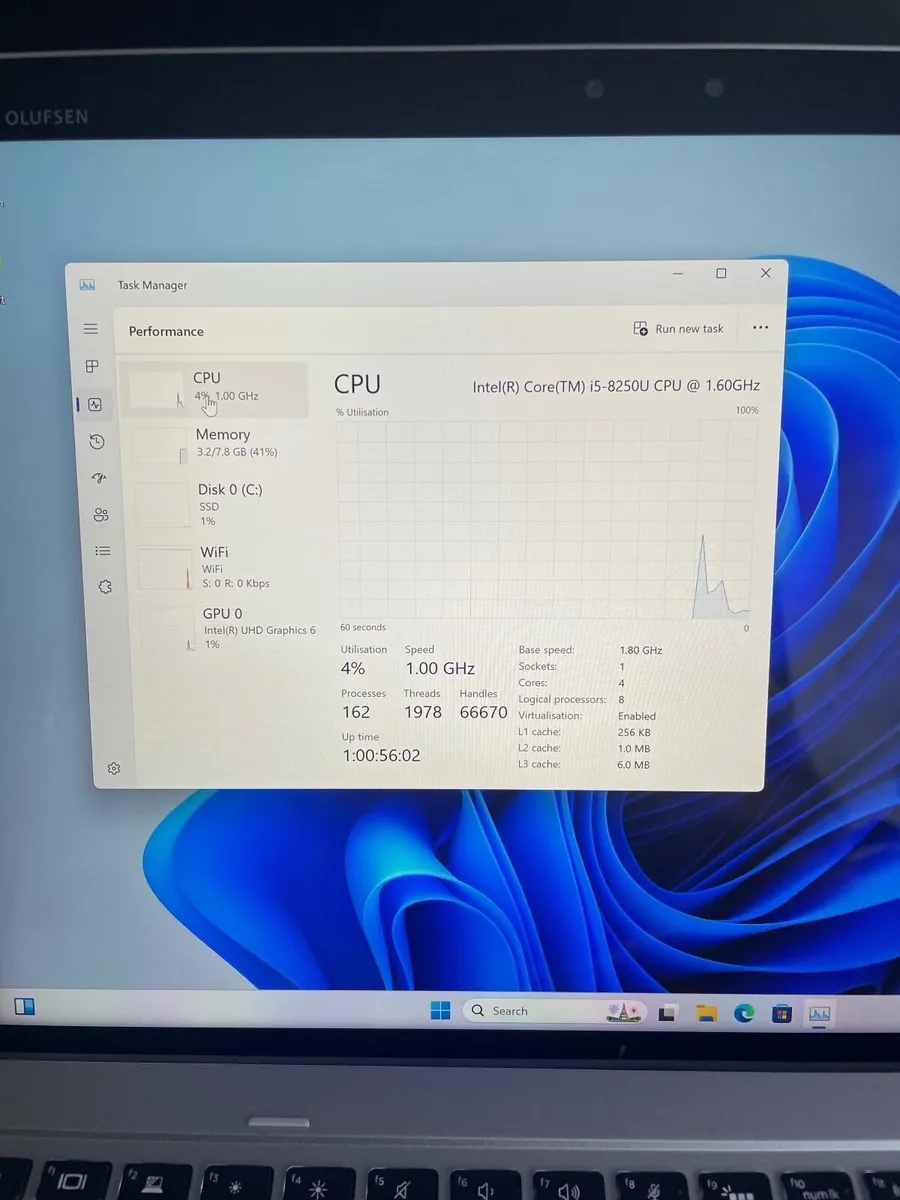Image resolution: width=900 pixels, height=1200 pixels.
Task: Click the L3 cache 6.0 MB value
Action: pos(634,765)
